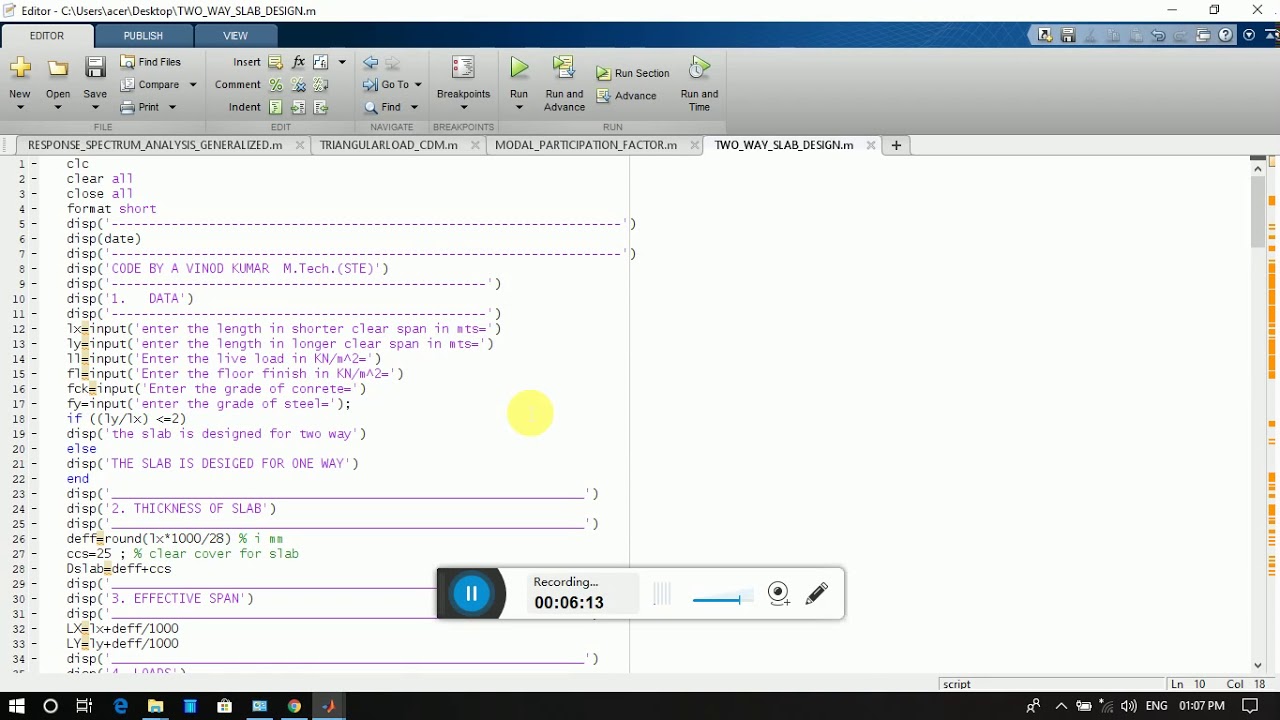Set breakpoint dash on line 18
Image resolution: width=1280 pixels, height=720 pixels.
35,419
